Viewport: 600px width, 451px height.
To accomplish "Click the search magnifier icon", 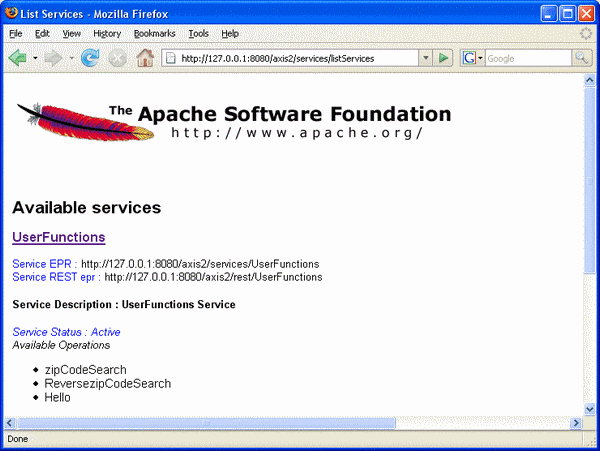I will point(581,58).
